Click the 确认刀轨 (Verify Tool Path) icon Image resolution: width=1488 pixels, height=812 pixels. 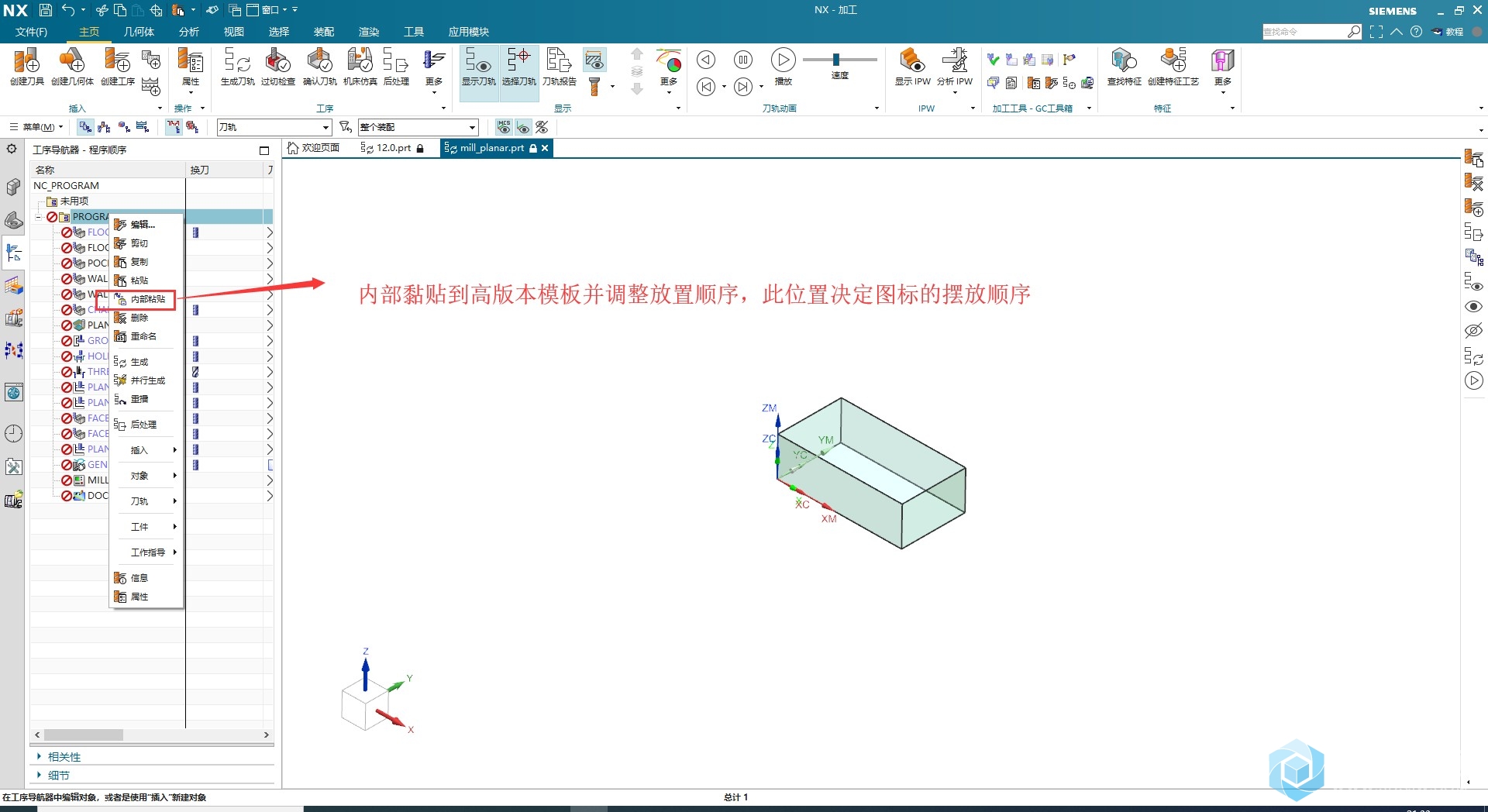[x=319, y=67]
